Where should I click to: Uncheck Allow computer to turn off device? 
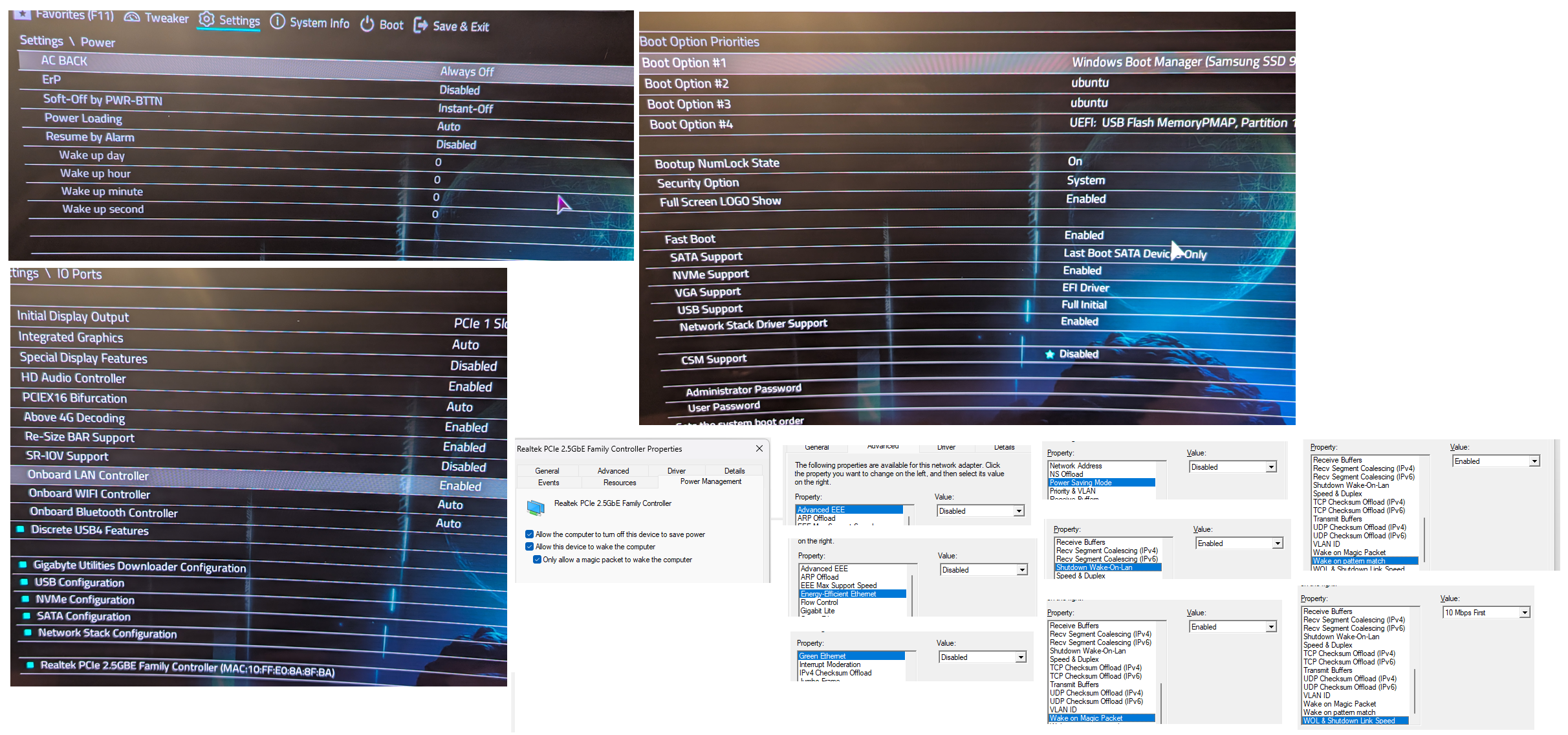(x=529, y=534)
